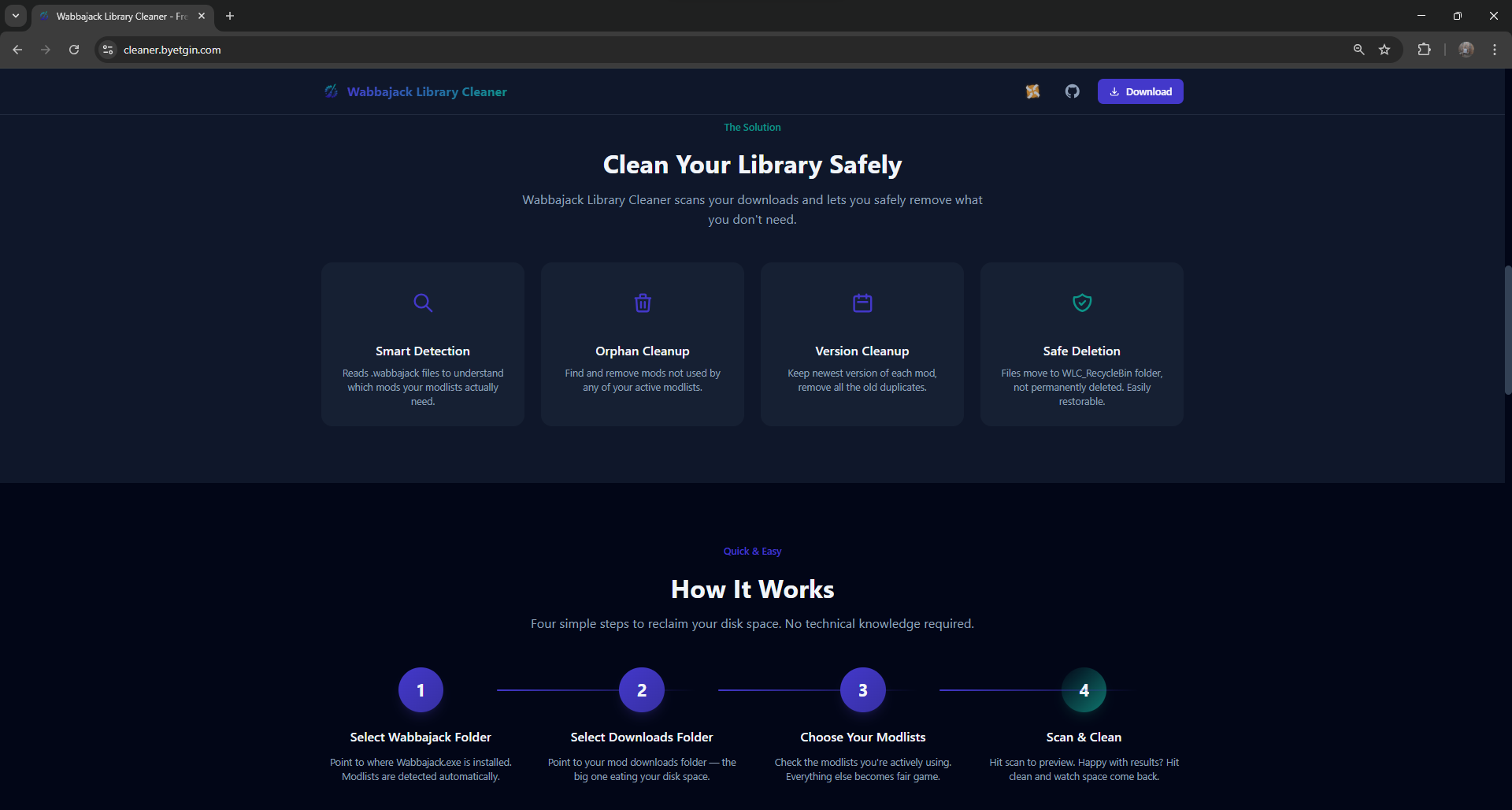Open the Chrome three-dot menu
This screenshot has width=1512, height=810.
tap(1495, 50)
